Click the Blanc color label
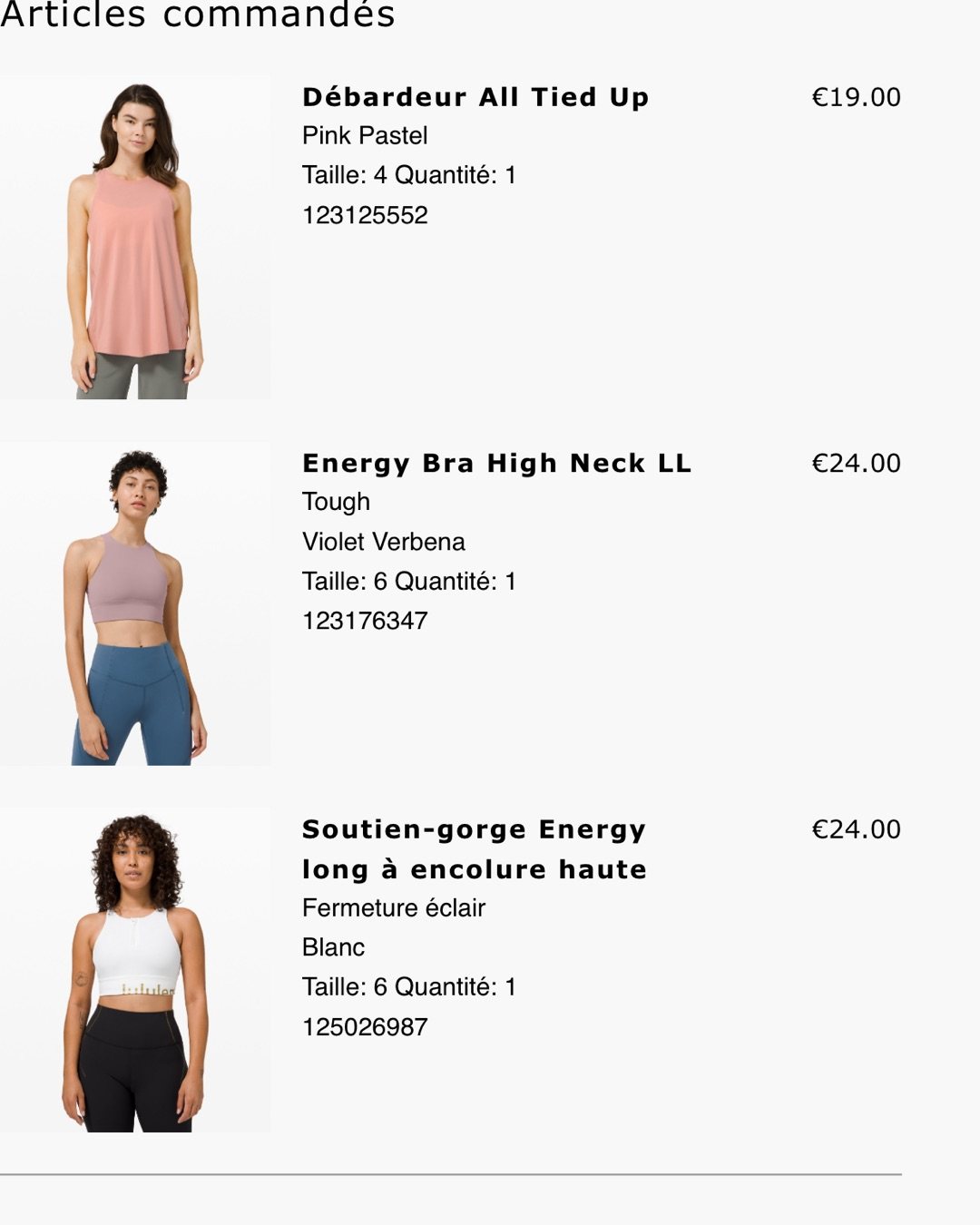980x1225 pixels. coord(333,947)
